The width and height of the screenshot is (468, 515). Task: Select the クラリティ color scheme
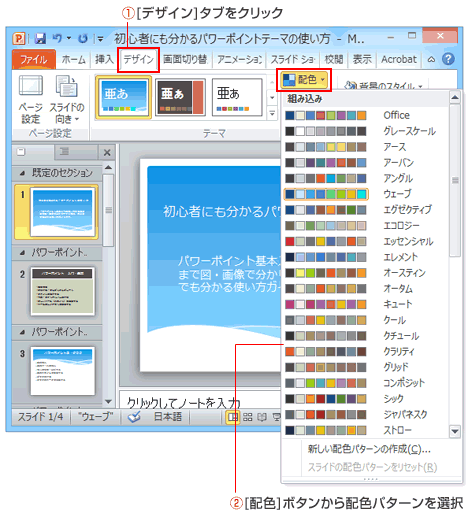coord(365,352)
